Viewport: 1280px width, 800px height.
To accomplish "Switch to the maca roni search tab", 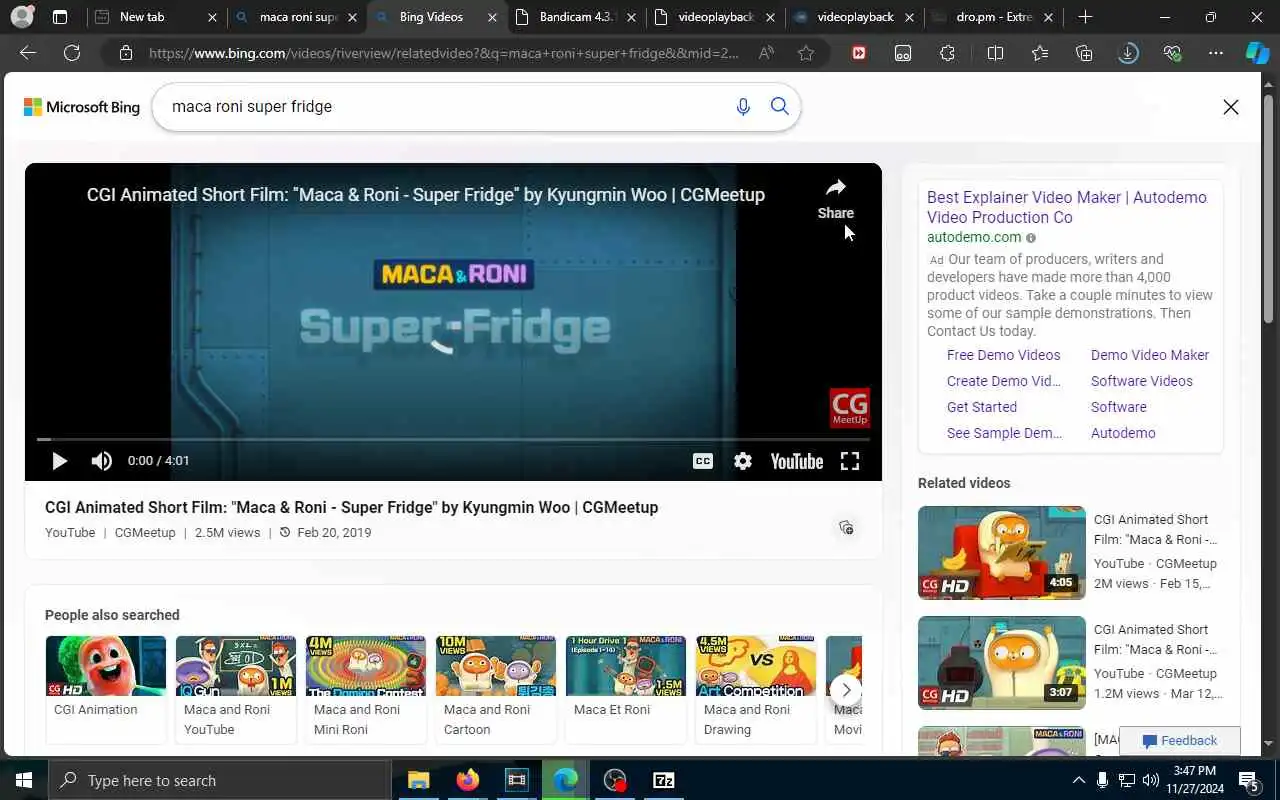I will [298, 17].
